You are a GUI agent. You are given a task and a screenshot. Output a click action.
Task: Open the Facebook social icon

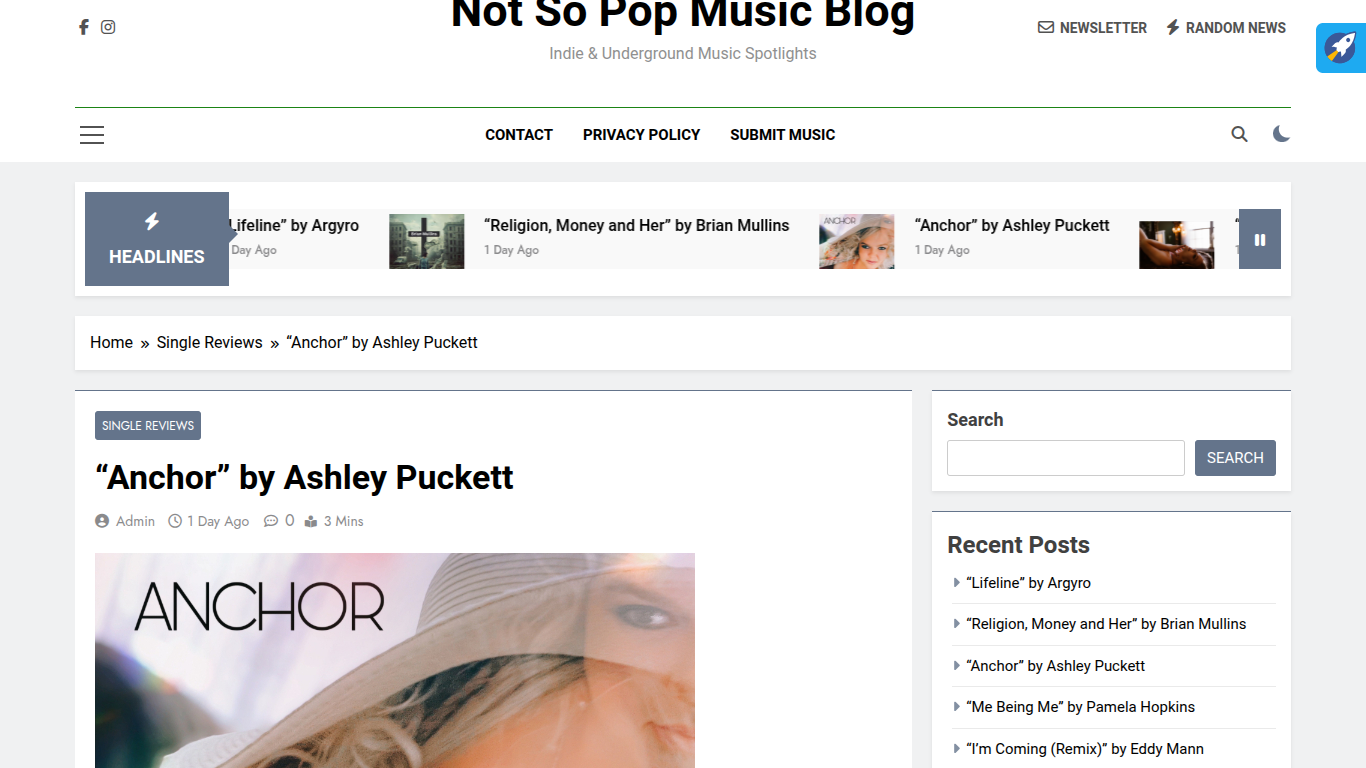coord(84,27)
